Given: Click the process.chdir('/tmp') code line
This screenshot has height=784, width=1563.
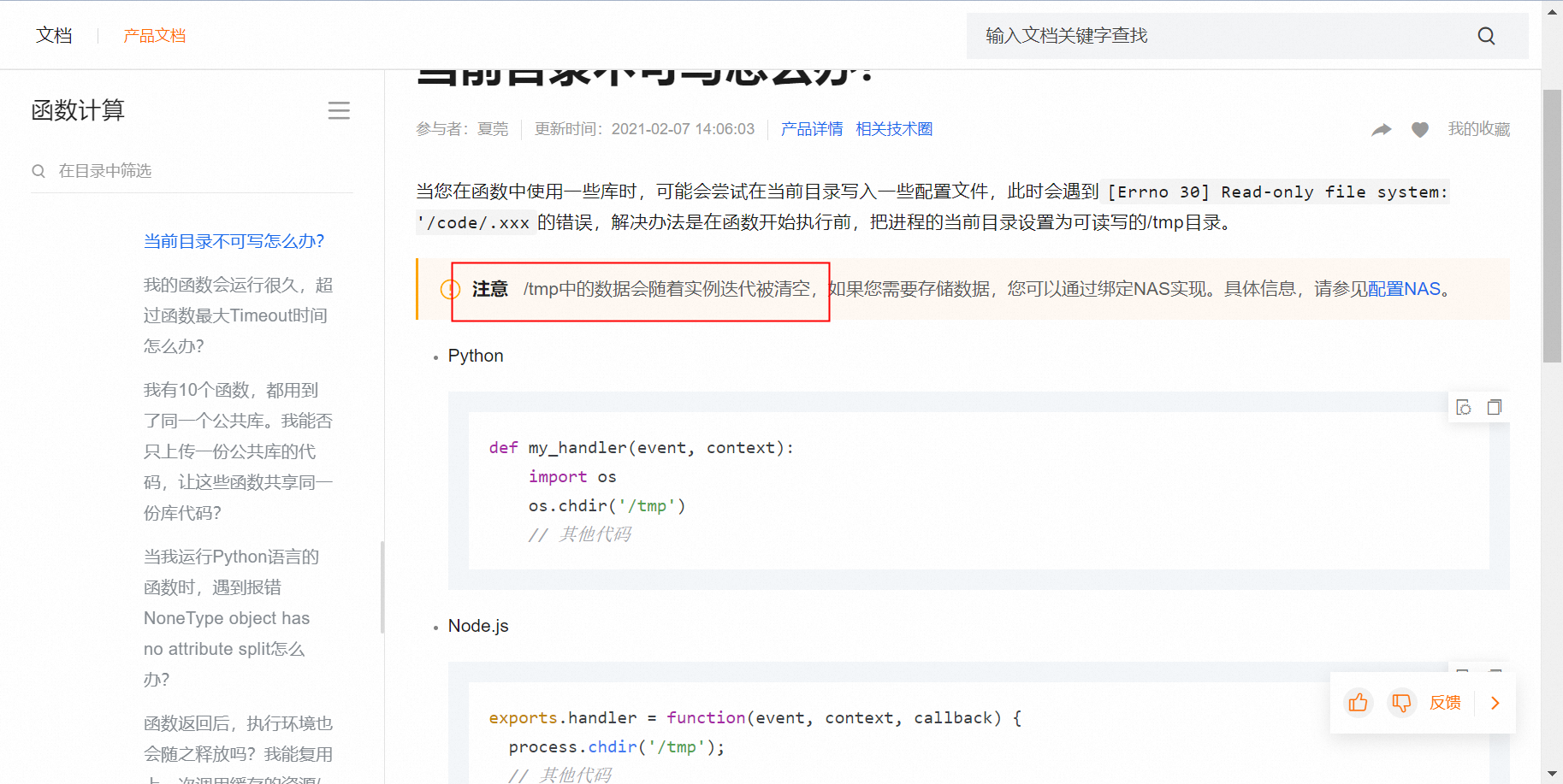Looking at the screenshot, I should pyautogui.click(x=616, y=747).
